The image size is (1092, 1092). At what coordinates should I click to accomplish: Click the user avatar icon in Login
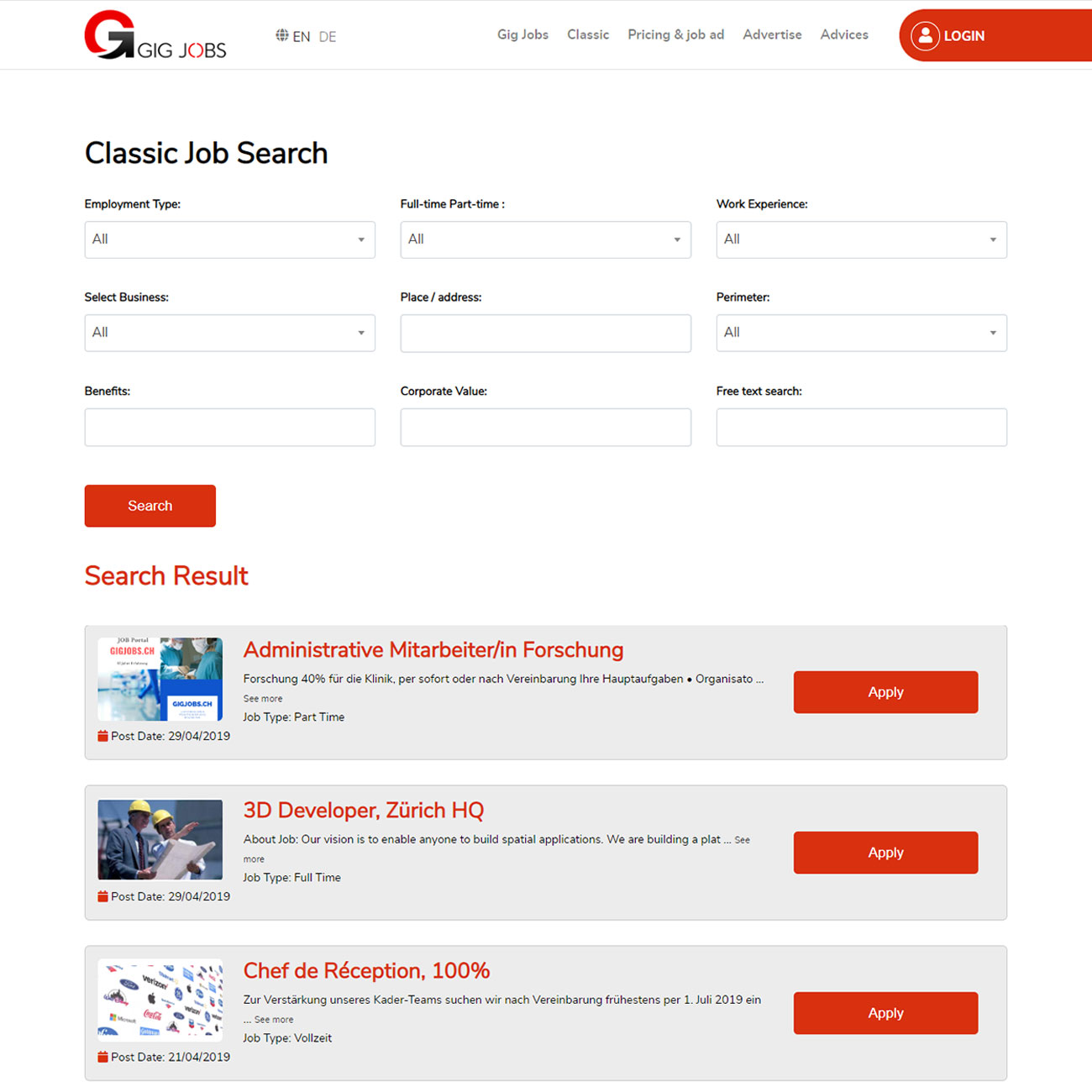[925, 35]
